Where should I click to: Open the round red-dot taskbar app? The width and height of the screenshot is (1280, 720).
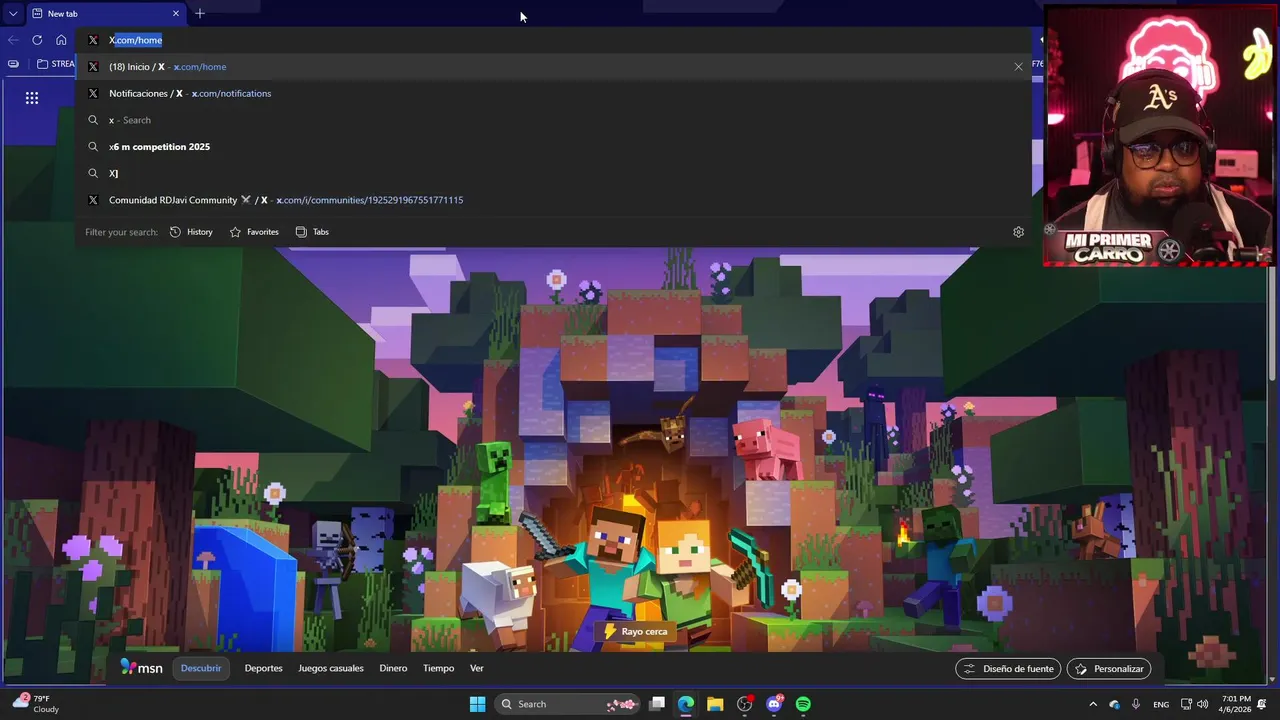tap(744, 704)
